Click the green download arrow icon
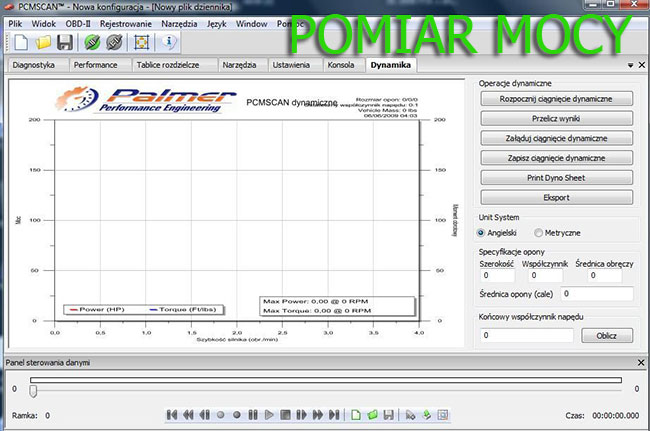Screen dimensions: 650x431 tap(427, 415)
